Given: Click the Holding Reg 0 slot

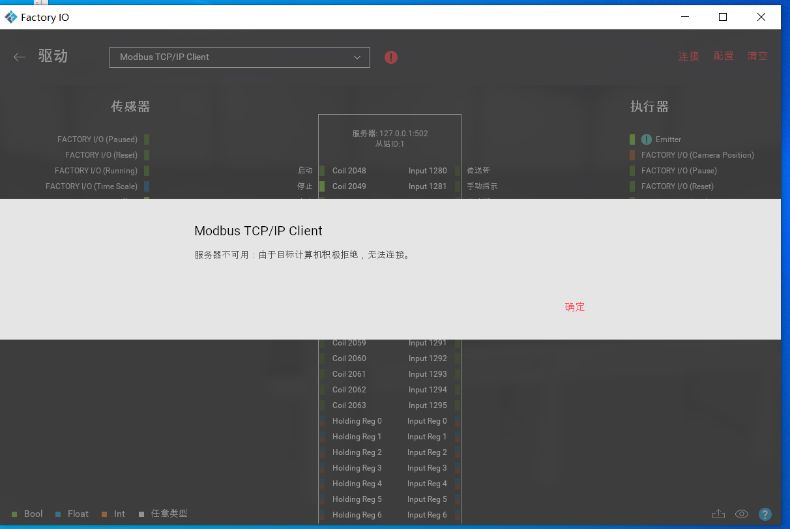Looking at the screenshot, I should [357, 421].
